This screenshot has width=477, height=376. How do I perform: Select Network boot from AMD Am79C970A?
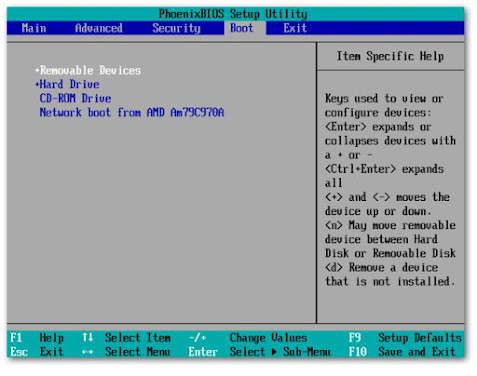click(x=132, y=112)
